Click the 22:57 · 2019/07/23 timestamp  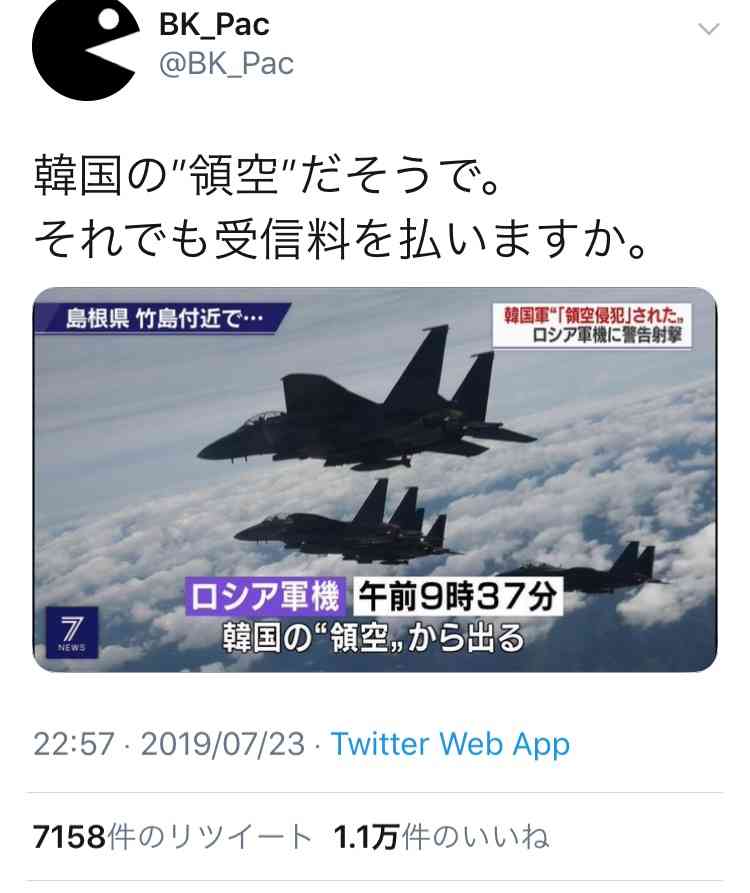169,744
